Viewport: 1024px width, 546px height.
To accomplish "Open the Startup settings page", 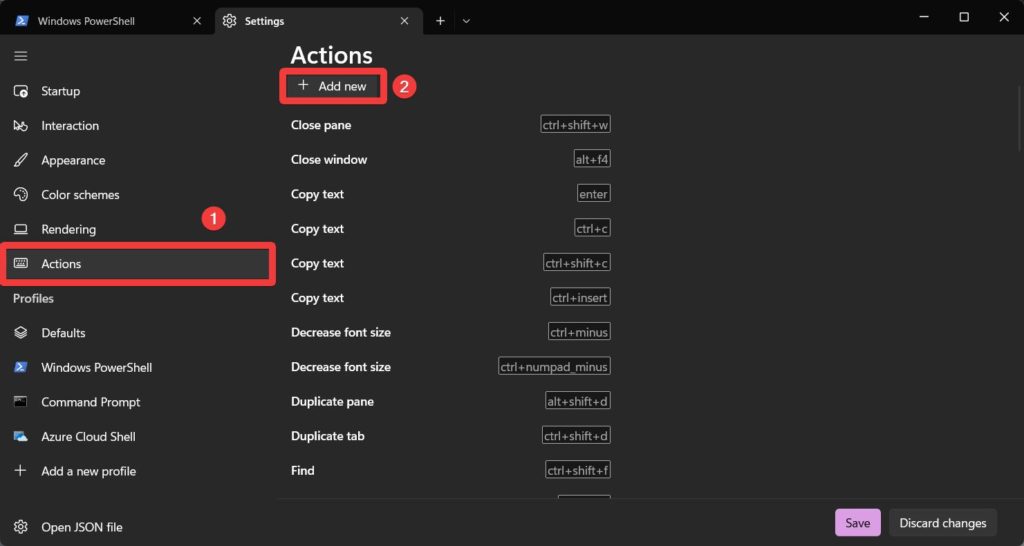I will click(60, 91).
